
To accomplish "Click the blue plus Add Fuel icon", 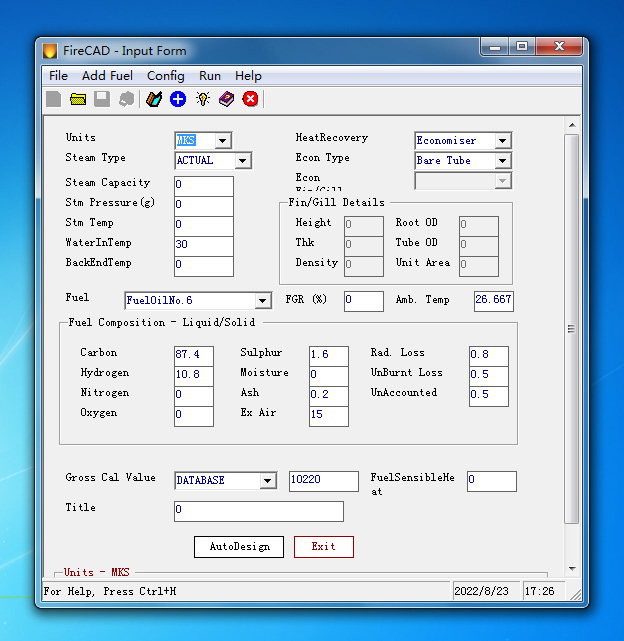I will 178,99.
